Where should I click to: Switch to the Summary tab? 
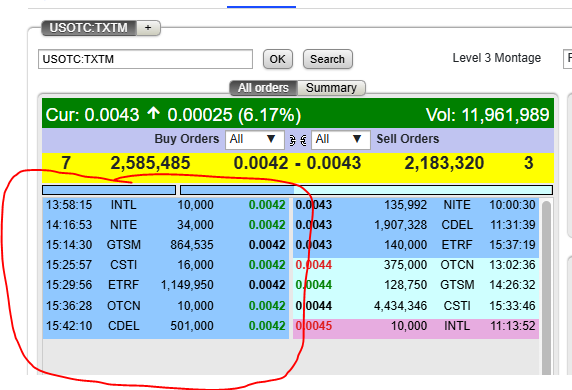331,88
